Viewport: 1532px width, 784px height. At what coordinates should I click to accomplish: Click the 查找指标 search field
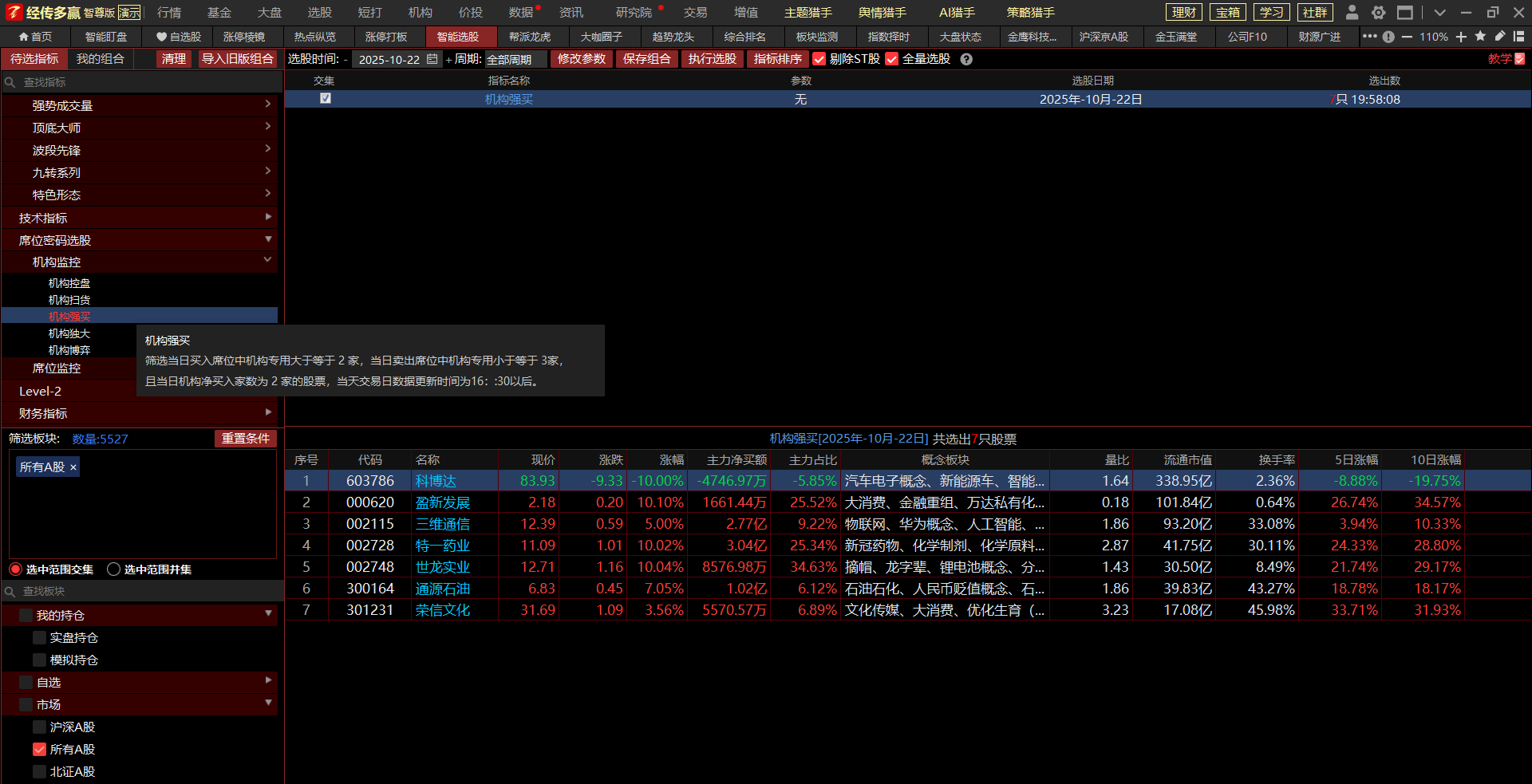[144, 82]
